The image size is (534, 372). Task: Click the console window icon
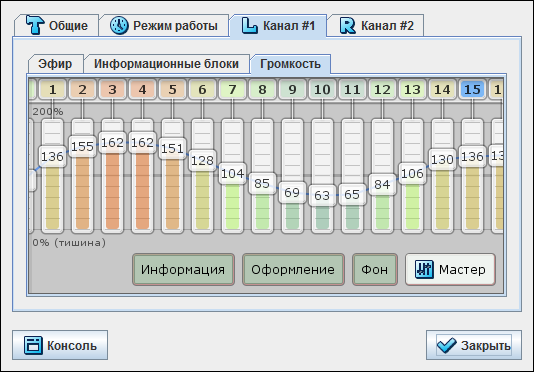[x=33, y=345]
